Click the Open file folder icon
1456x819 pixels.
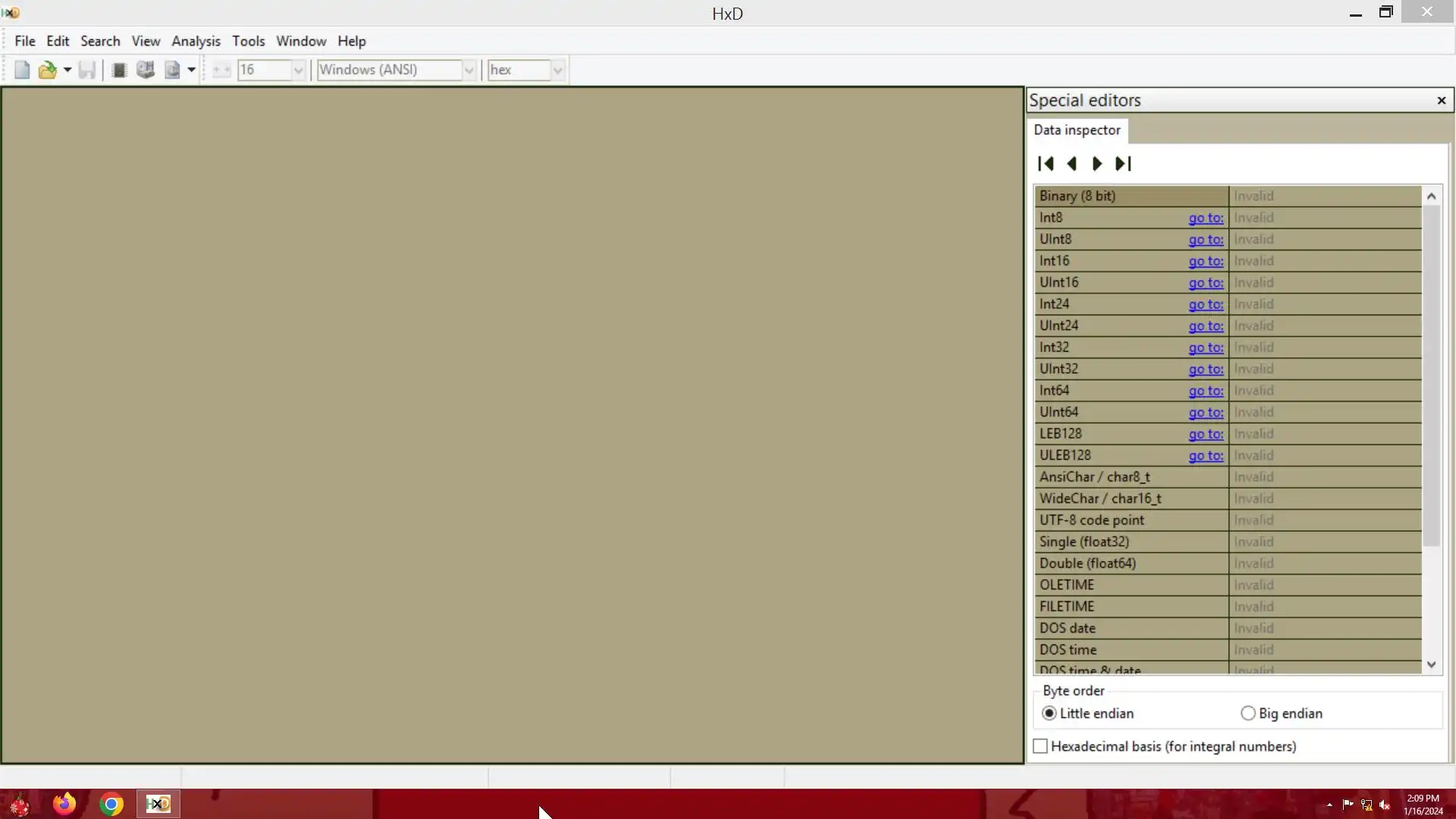click(x=47, y=70)
